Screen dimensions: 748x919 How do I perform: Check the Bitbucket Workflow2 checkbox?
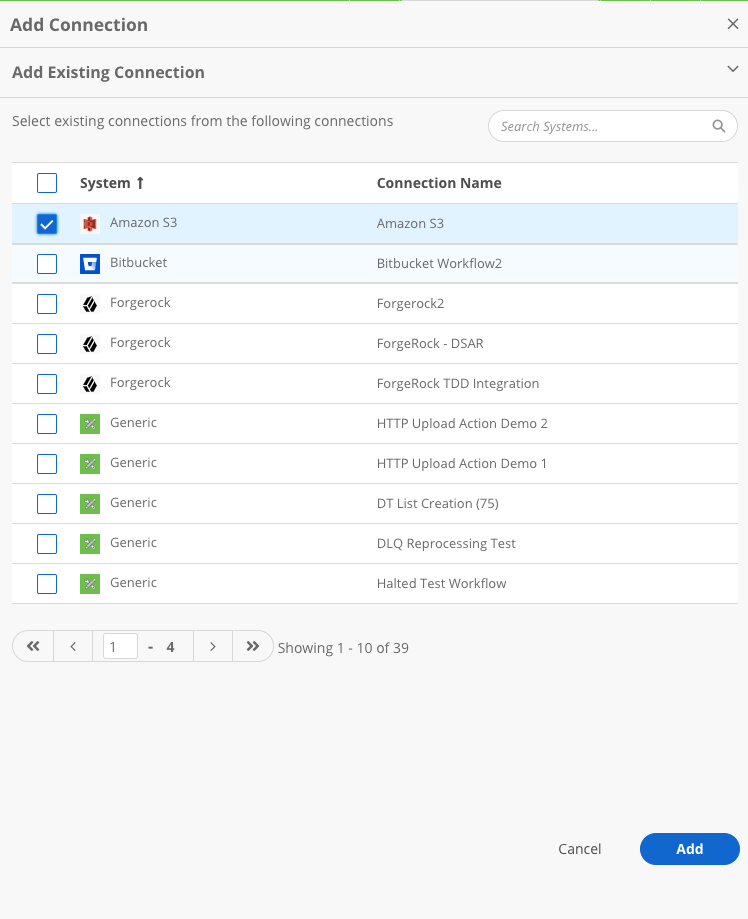47,264
